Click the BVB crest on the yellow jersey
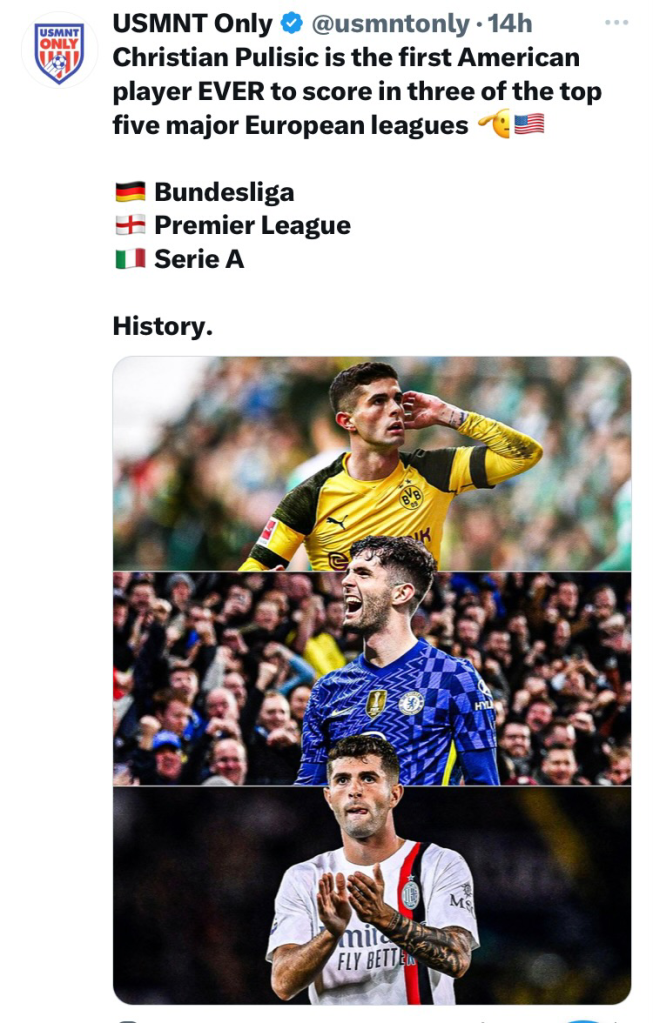Viewport: 653px width, 1023px height. [410, 495]
